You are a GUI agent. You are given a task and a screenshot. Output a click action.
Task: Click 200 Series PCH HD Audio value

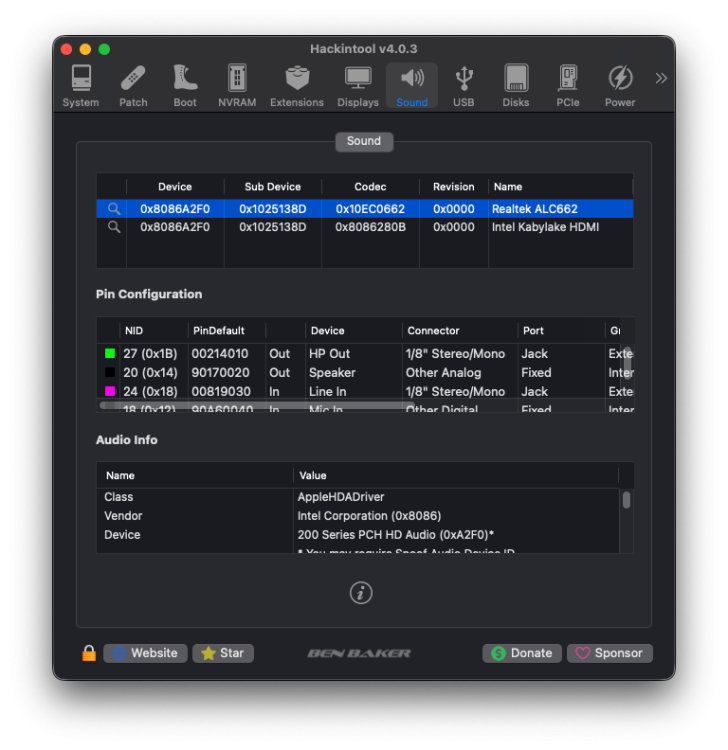(396, 535)
